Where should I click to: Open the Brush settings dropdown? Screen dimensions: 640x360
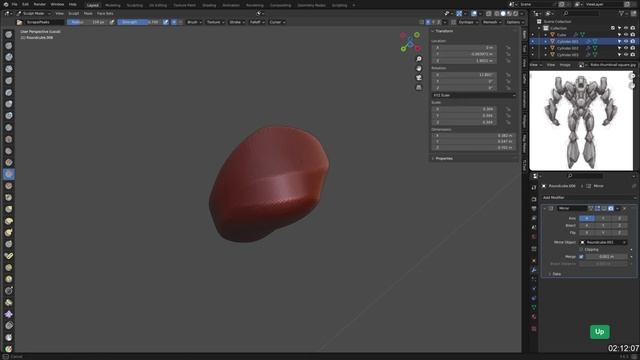tap(194, 22)
